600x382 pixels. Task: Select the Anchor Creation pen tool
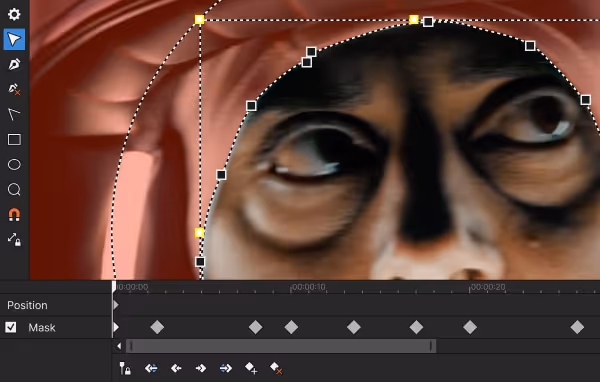[14, 64]
